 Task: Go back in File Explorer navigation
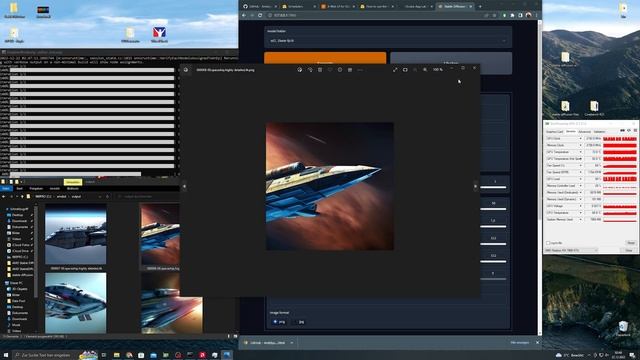4,196
